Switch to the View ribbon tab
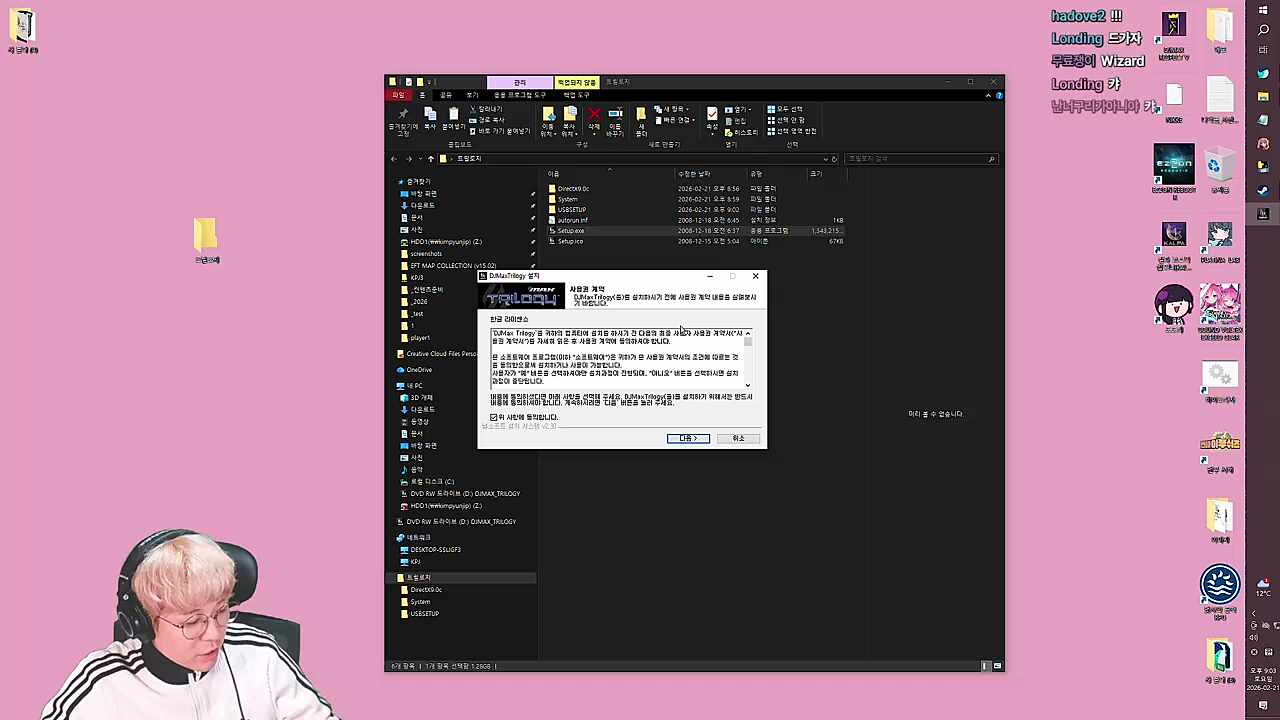Viewport: 1280px width, 720px height. [472, 95]
